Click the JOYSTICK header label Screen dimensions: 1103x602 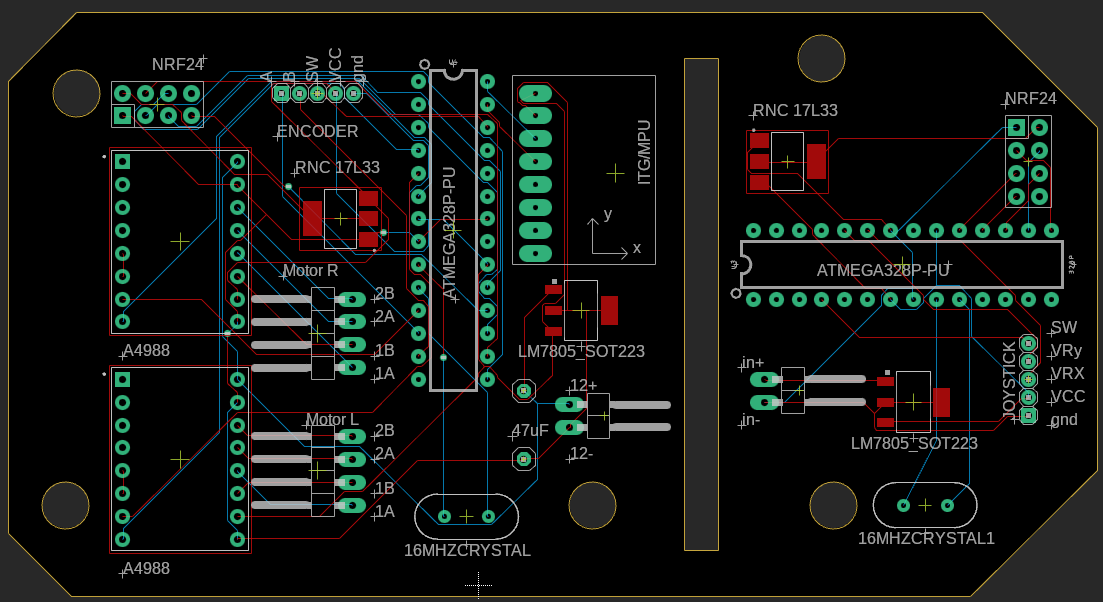(1009, 380)
